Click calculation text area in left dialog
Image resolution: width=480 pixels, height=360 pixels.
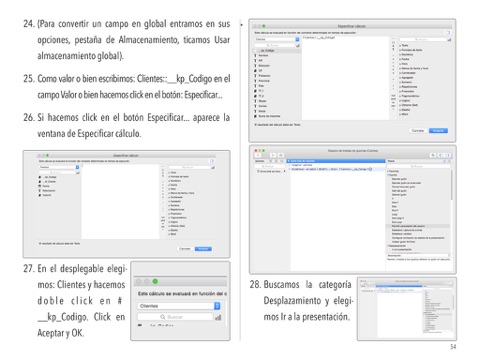(120, 201)
